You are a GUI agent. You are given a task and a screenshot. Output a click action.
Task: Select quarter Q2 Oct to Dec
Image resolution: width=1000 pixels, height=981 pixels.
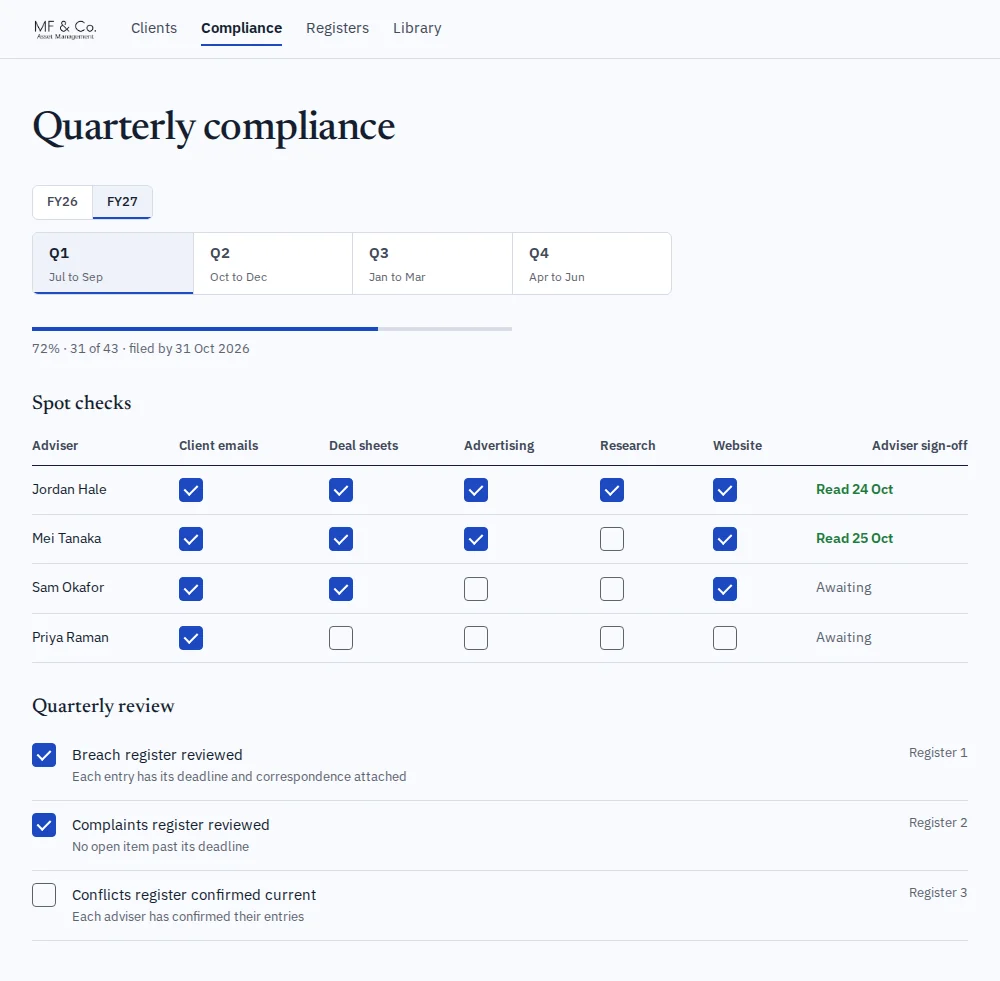[273, 263]
